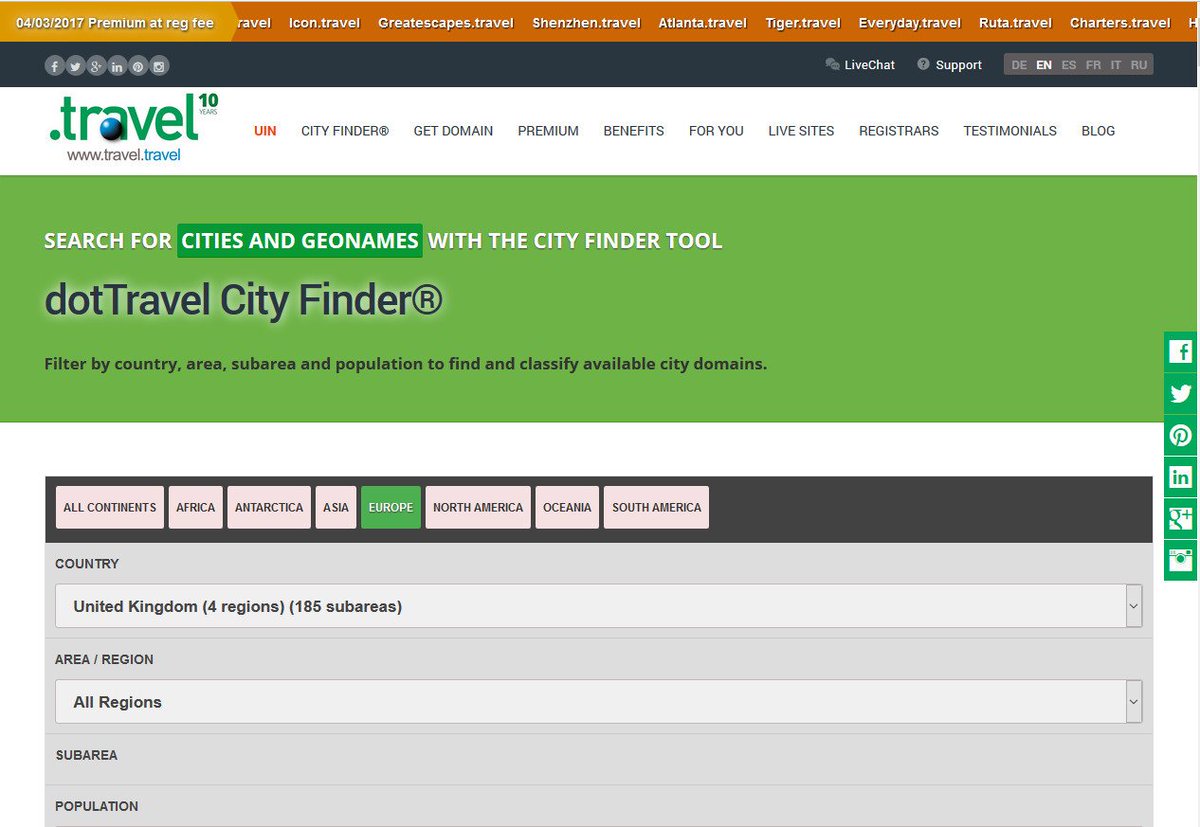Open the TESTIMONIALS menu item
This screenshot has height=827, width=1200.
coord(1010,131)
